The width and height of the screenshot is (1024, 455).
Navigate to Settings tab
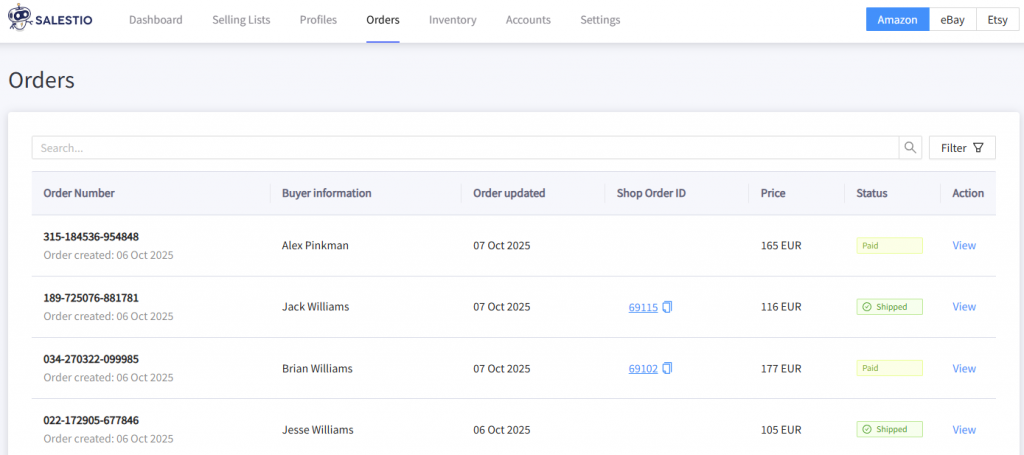600,20
